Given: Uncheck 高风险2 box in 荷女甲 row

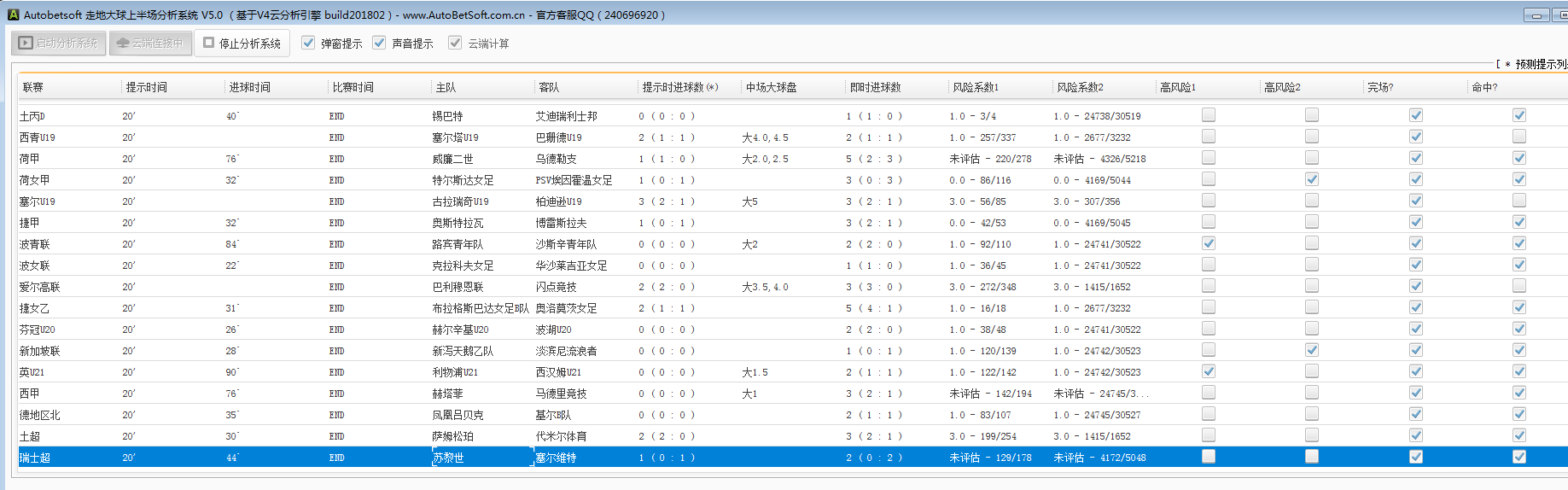Looking at the screenshot, I should [x=1312, y=179].
